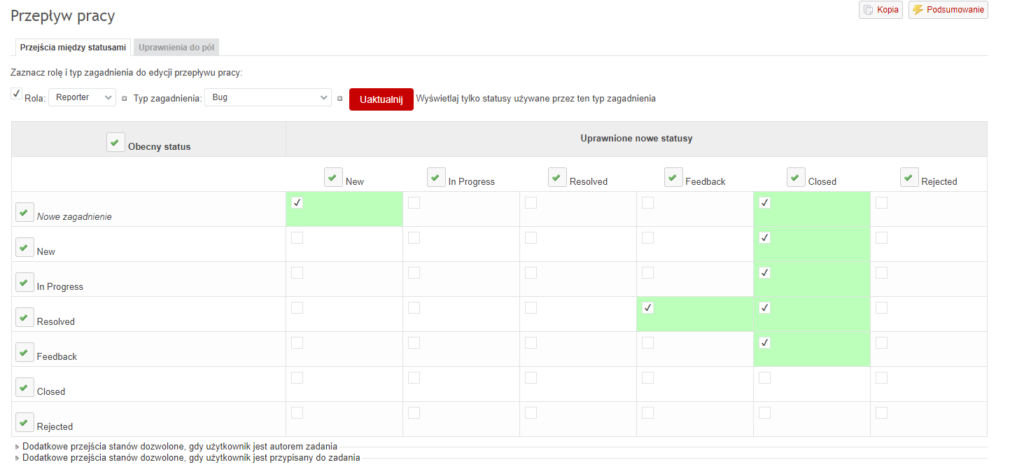
Task: Check New to Feedback transition
Action: click(x=648, y=238)
